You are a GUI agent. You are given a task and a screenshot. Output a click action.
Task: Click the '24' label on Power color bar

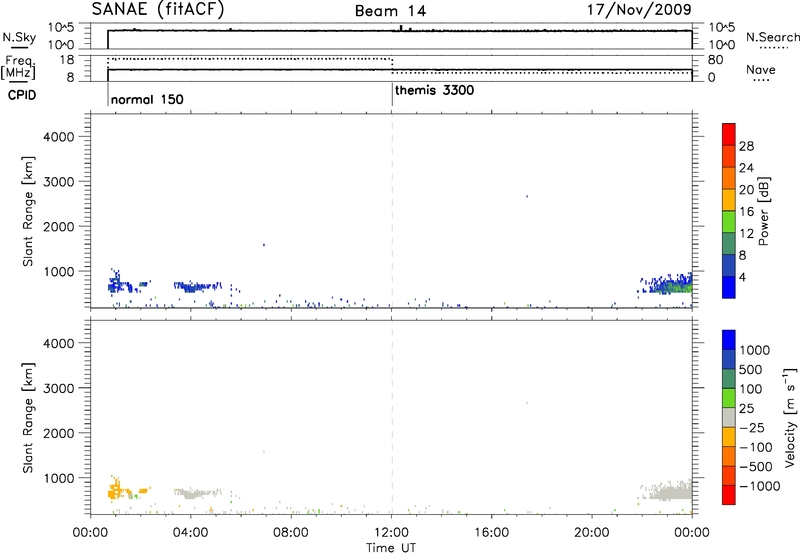click(x=746, y=168)
